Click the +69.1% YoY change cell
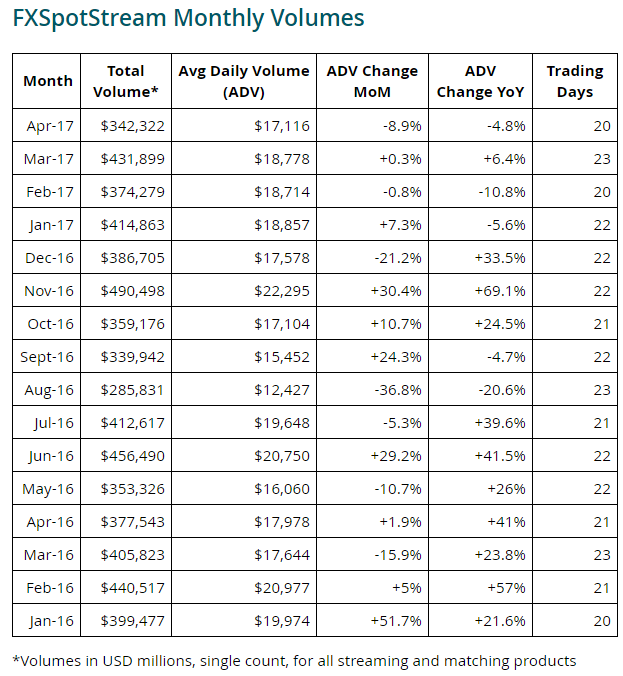 click(502, 291)
